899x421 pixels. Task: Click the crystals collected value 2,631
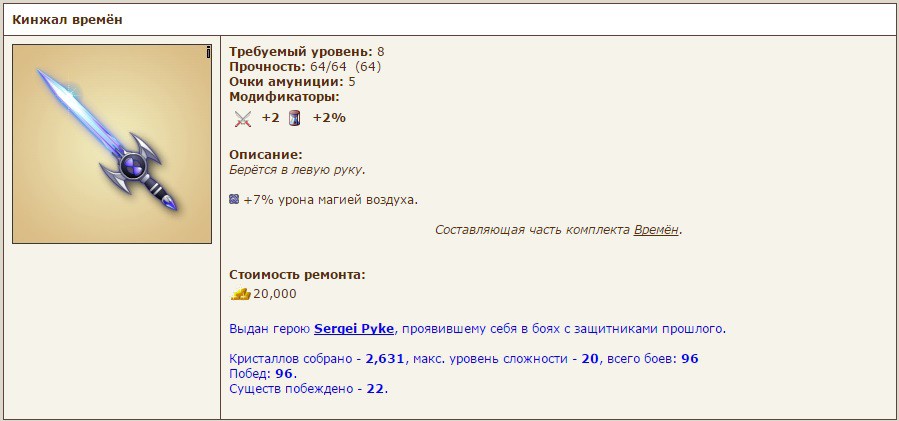(x=385, y=360)
